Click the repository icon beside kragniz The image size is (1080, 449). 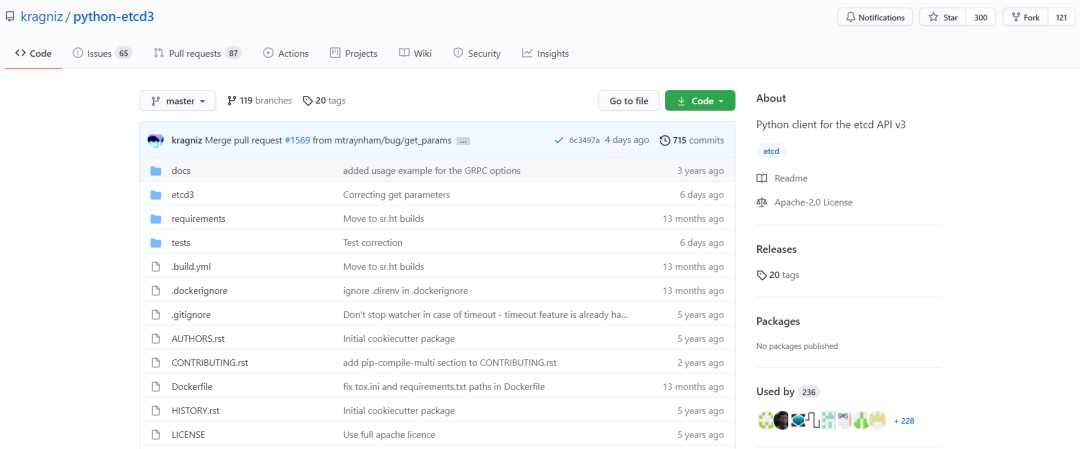(x=10, y=17)
